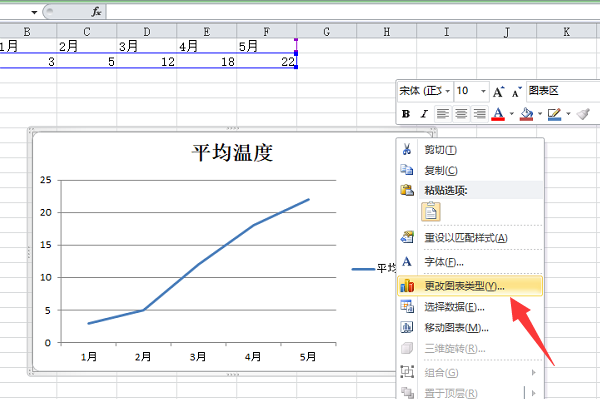The image size is (600, 399).
Task: Apply shape fill paint bucket
Action: [527, 114]
